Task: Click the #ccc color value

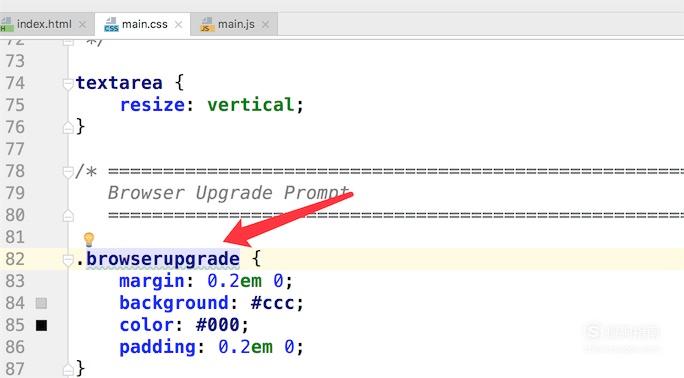Action: (x=273, y=303)
